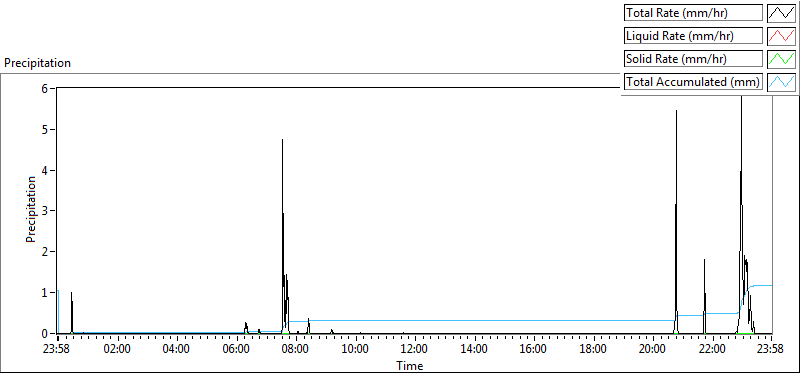Click the tall spike peak near 07:30
The image size is (800, 373).
(x=282, y=140)
